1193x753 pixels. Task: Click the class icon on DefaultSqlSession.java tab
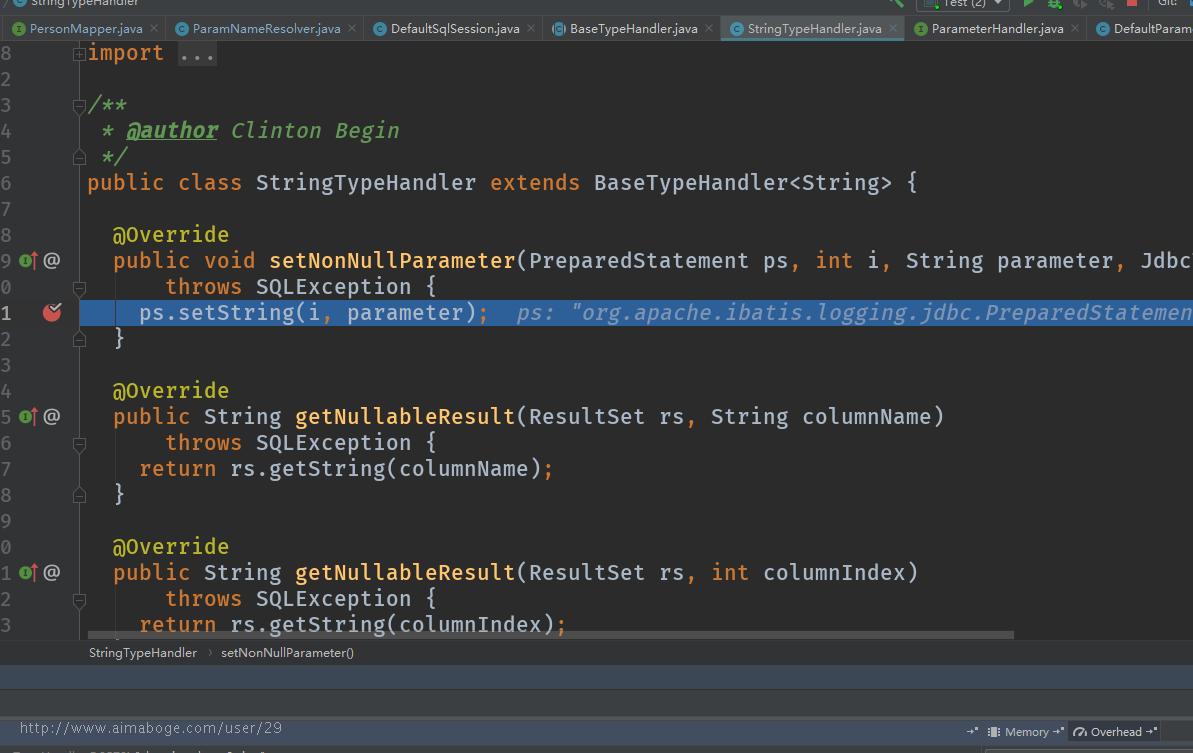tap(380, 29)
